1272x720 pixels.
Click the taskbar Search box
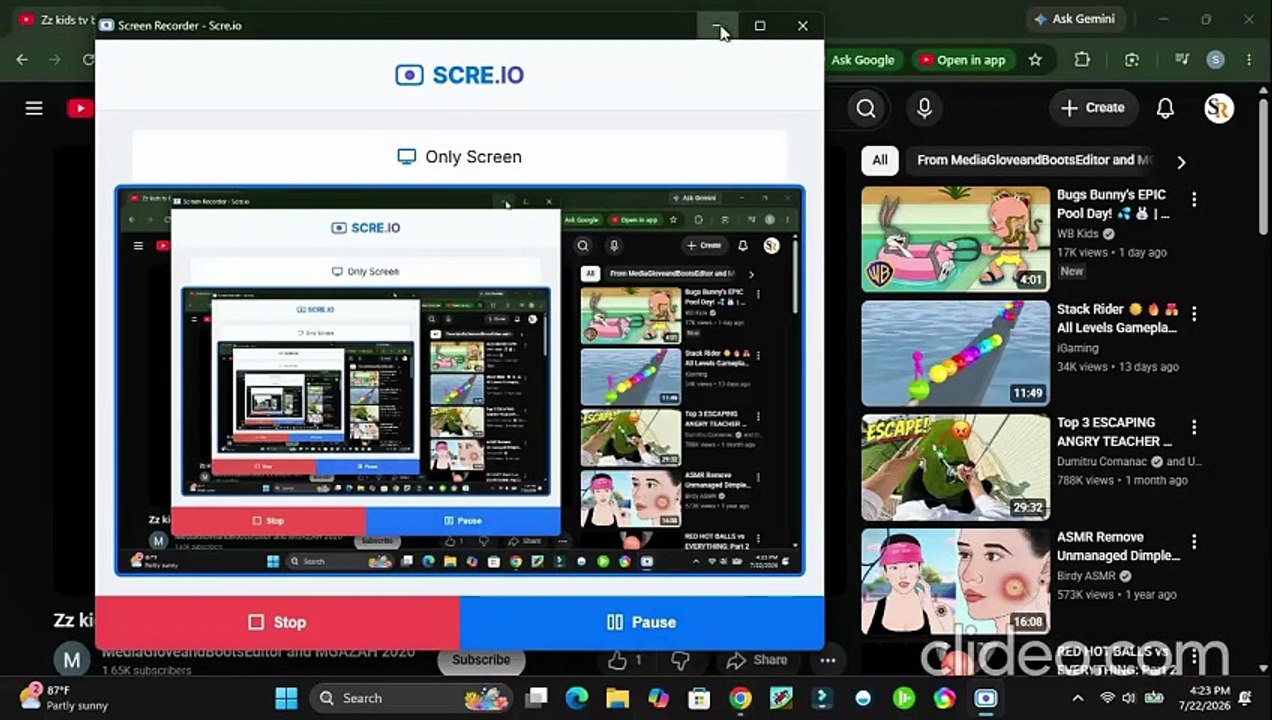click(410, 698)
